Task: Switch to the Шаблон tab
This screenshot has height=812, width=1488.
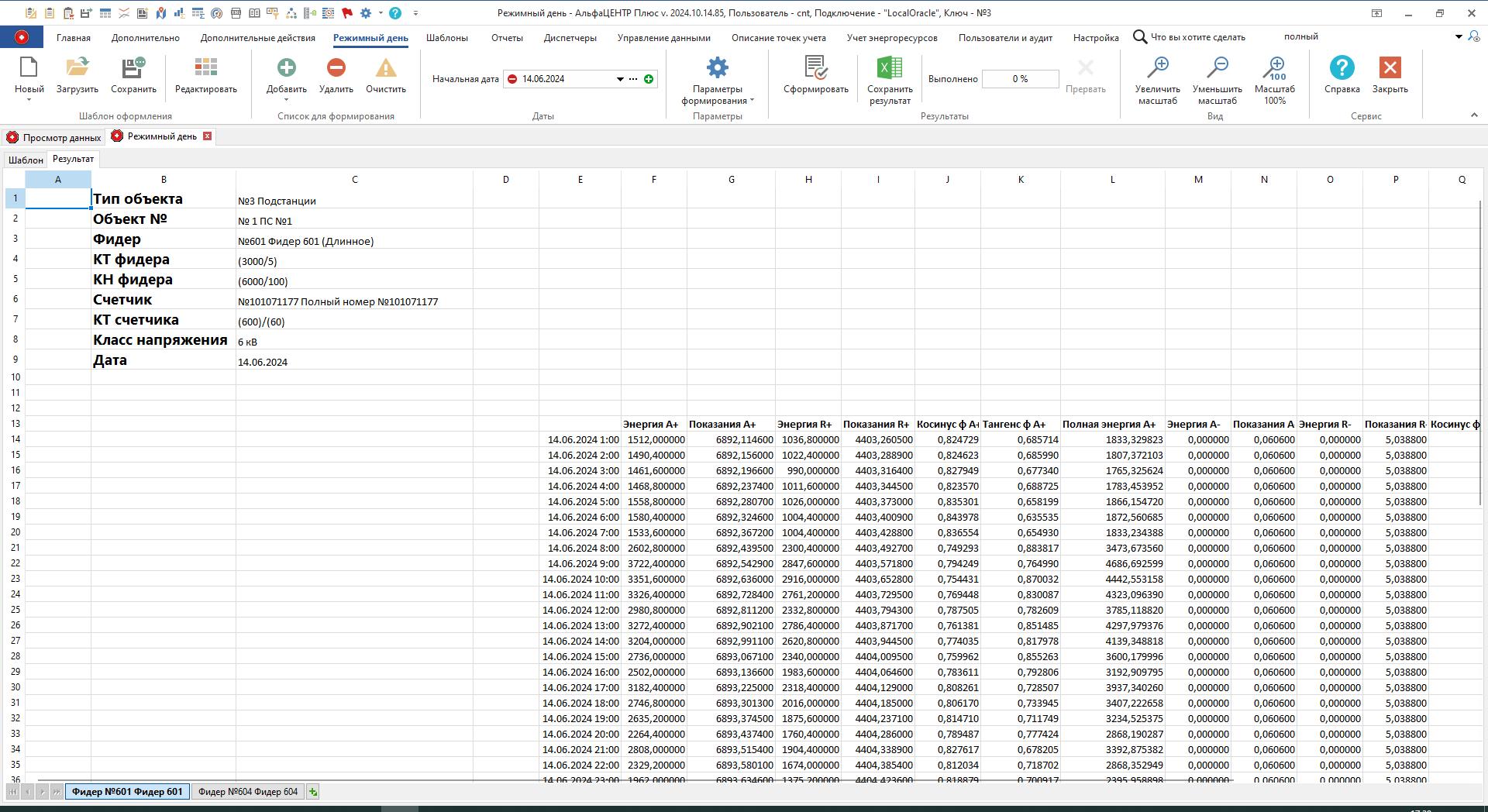Action: tap(26, 160)
